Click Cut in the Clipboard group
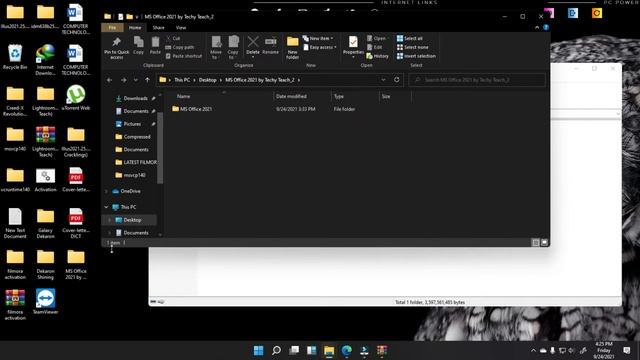Screen dimensions: 640x360 (173, 38)
